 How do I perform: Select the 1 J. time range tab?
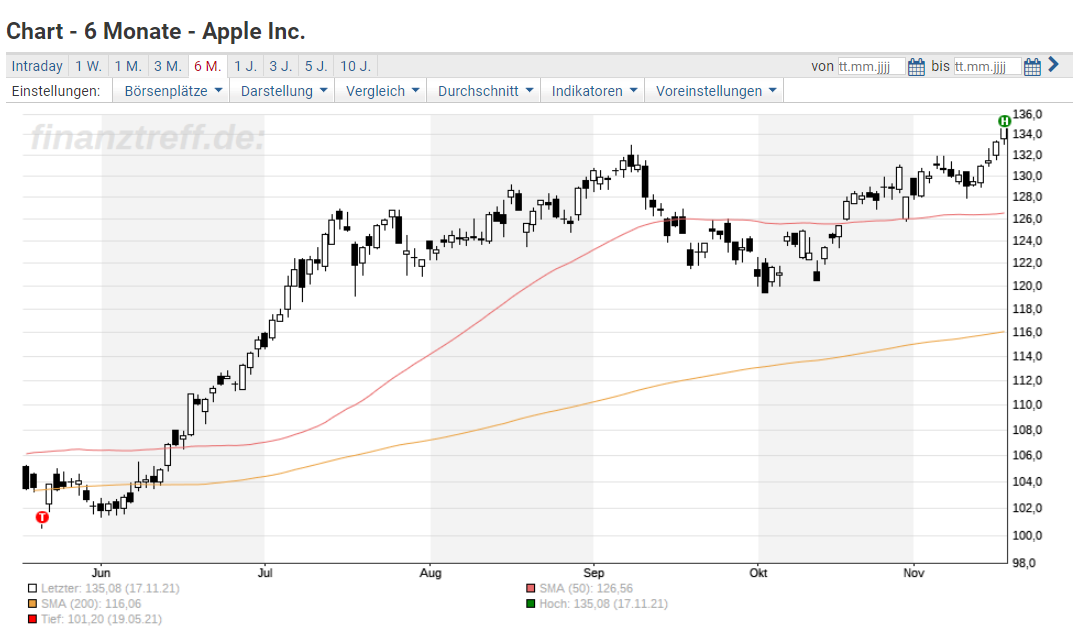245,66
